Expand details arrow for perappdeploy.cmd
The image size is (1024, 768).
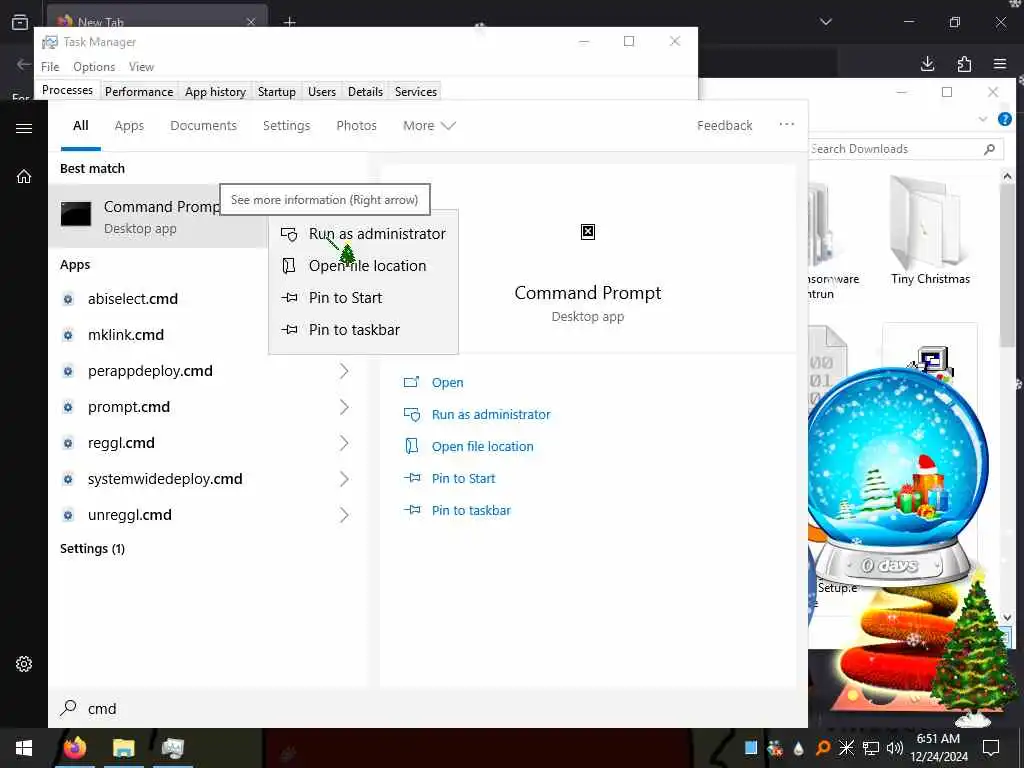click(x=344, y=371)
